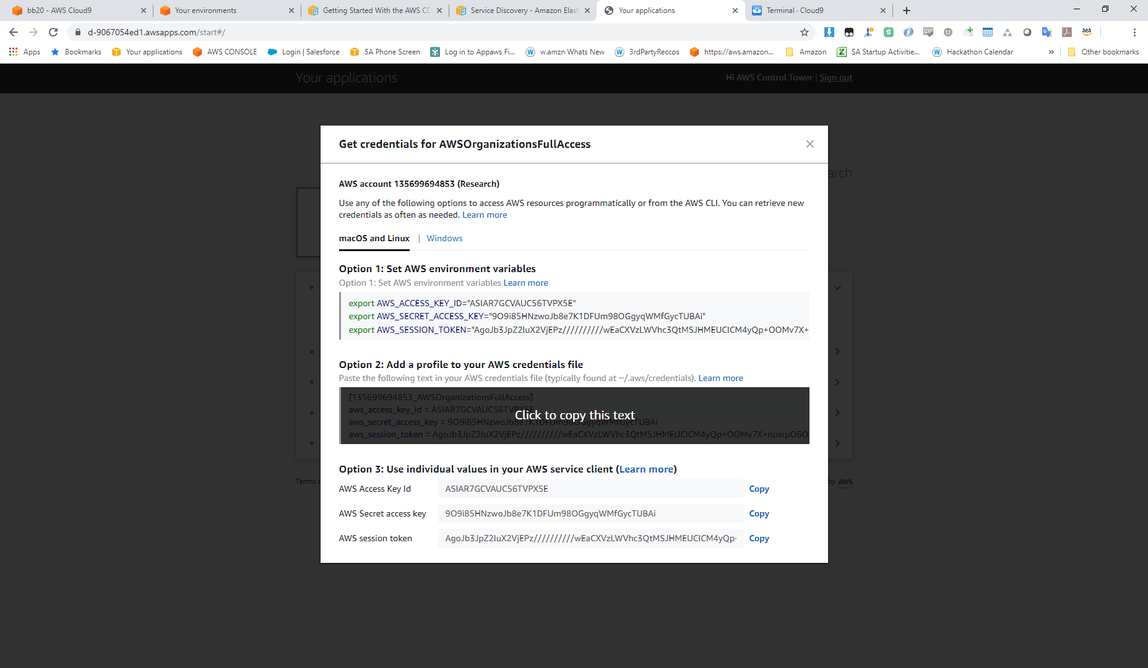Open the Apps grid shortcut

(x=24, y=52)
